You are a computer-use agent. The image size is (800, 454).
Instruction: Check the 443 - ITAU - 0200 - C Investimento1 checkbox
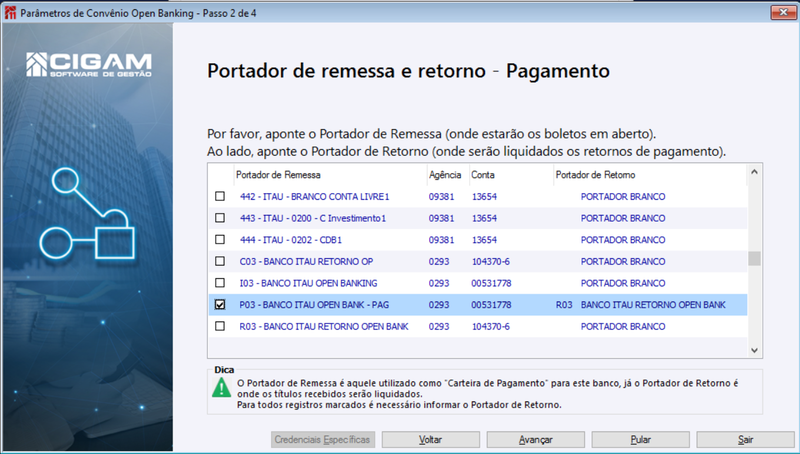(x=220, y=218)
